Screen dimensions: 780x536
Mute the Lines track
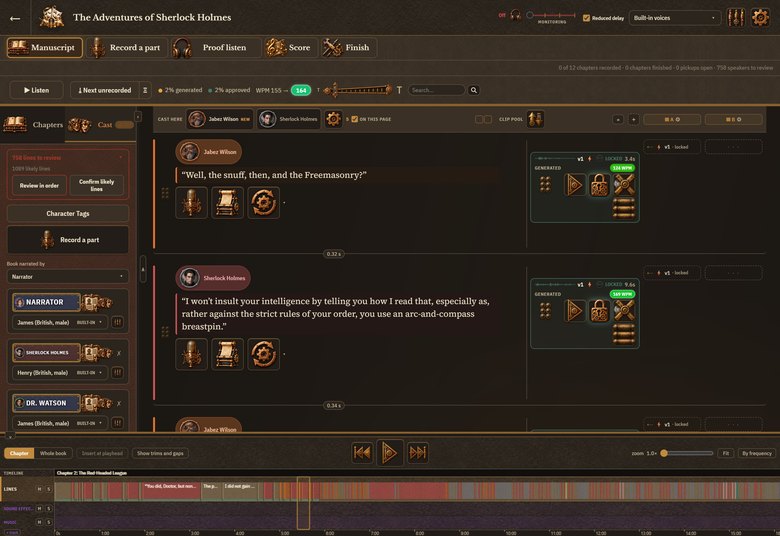point(39,489)
